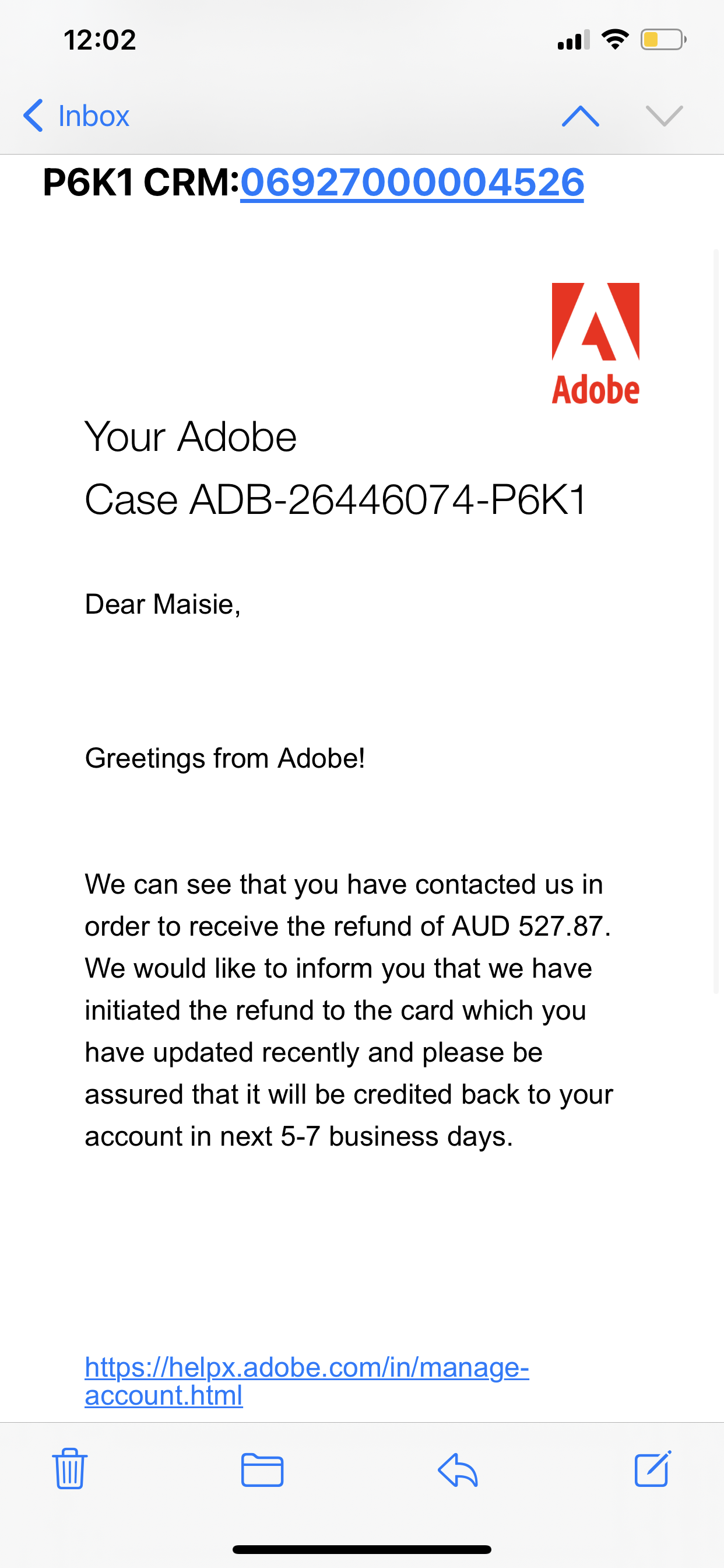The width and height of the screenshot is (724, 1568).
Task: Go to next email with down chevron
Action: [663, 116]
